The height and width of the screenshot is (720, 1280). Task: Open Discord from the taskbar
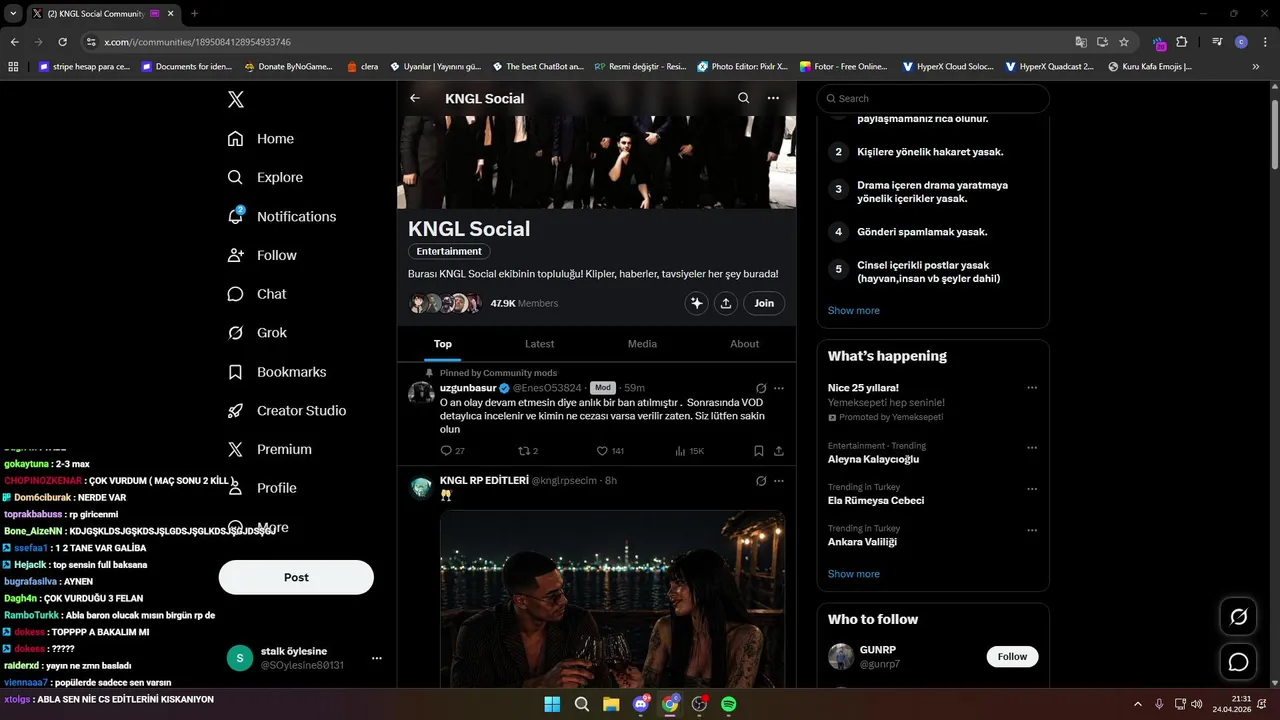[641, 704]
